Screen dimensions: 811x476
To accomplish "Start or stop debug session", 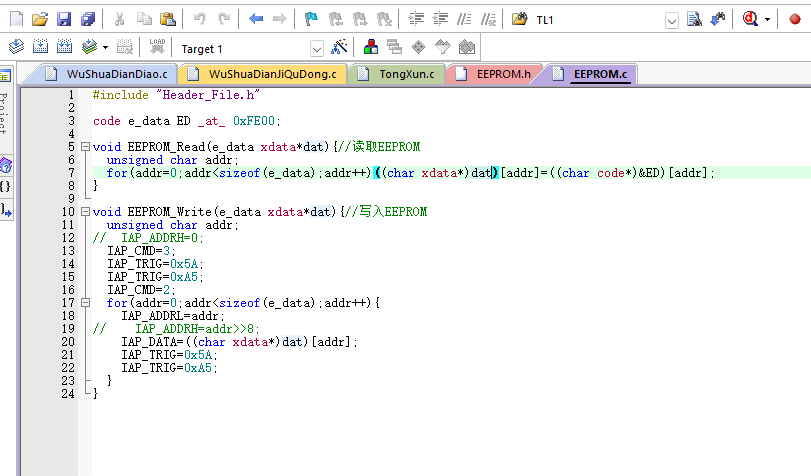I will click(x=750, y=20).
